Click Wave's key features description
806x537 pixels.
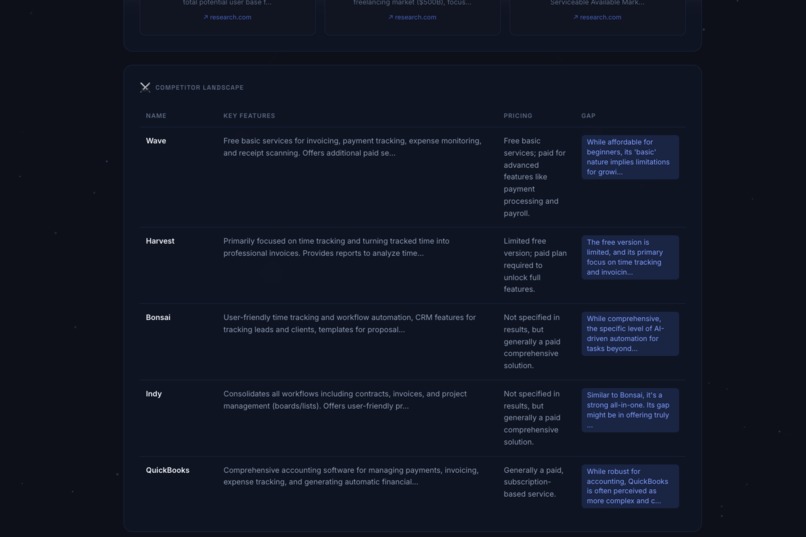[352, 147]
